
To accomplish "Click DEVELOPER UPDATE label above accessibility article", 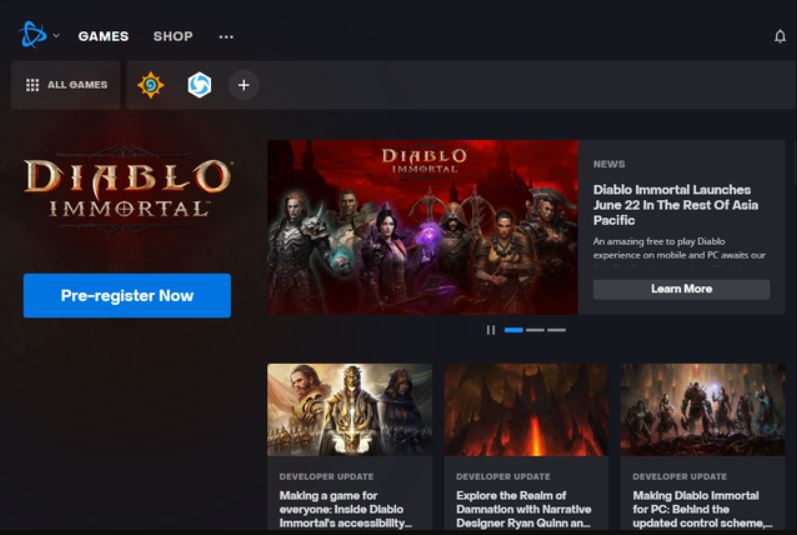I will point(326,477).
